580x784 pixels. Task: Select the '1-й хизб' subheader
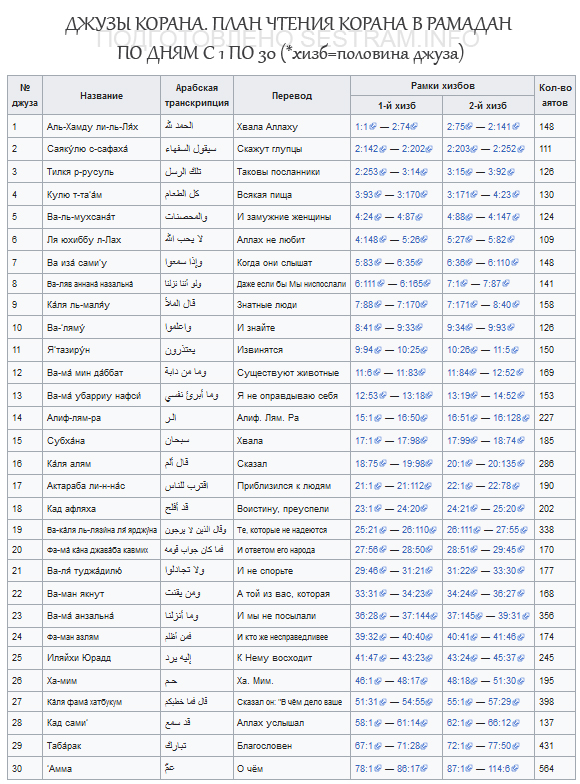(396, 106)
